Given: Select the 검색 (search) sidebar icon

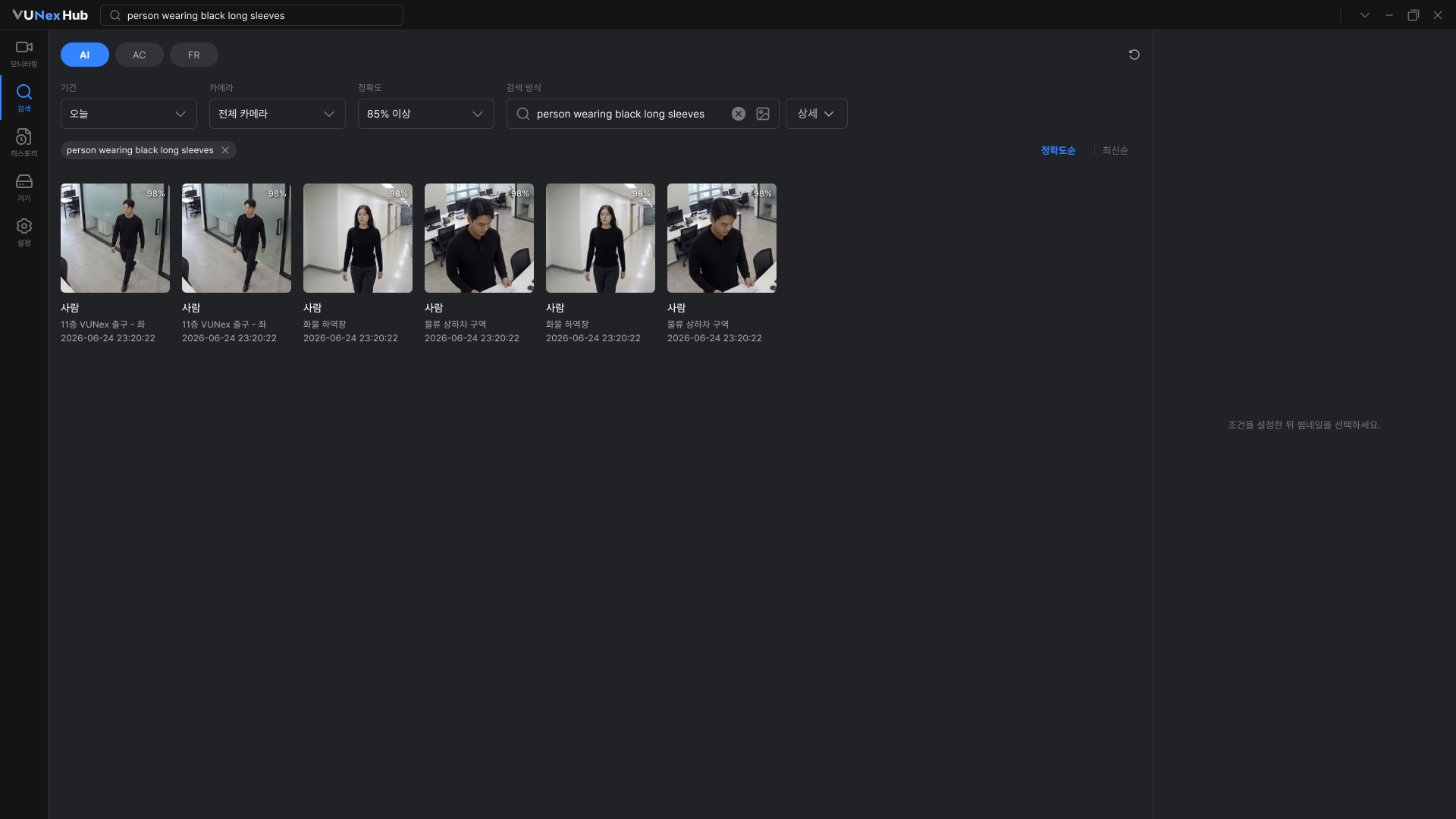Looking at the screenshot, I should 24,98.
